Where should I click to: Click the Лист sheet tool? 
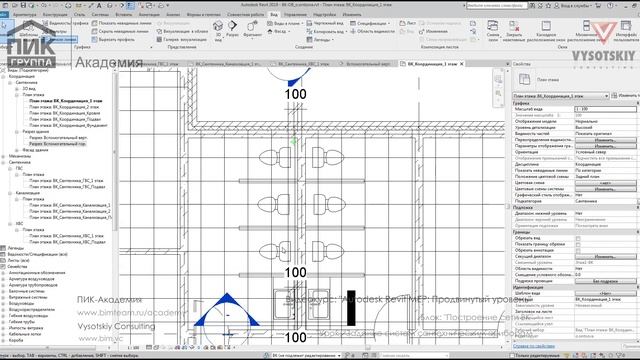click(x=408, y=23)
